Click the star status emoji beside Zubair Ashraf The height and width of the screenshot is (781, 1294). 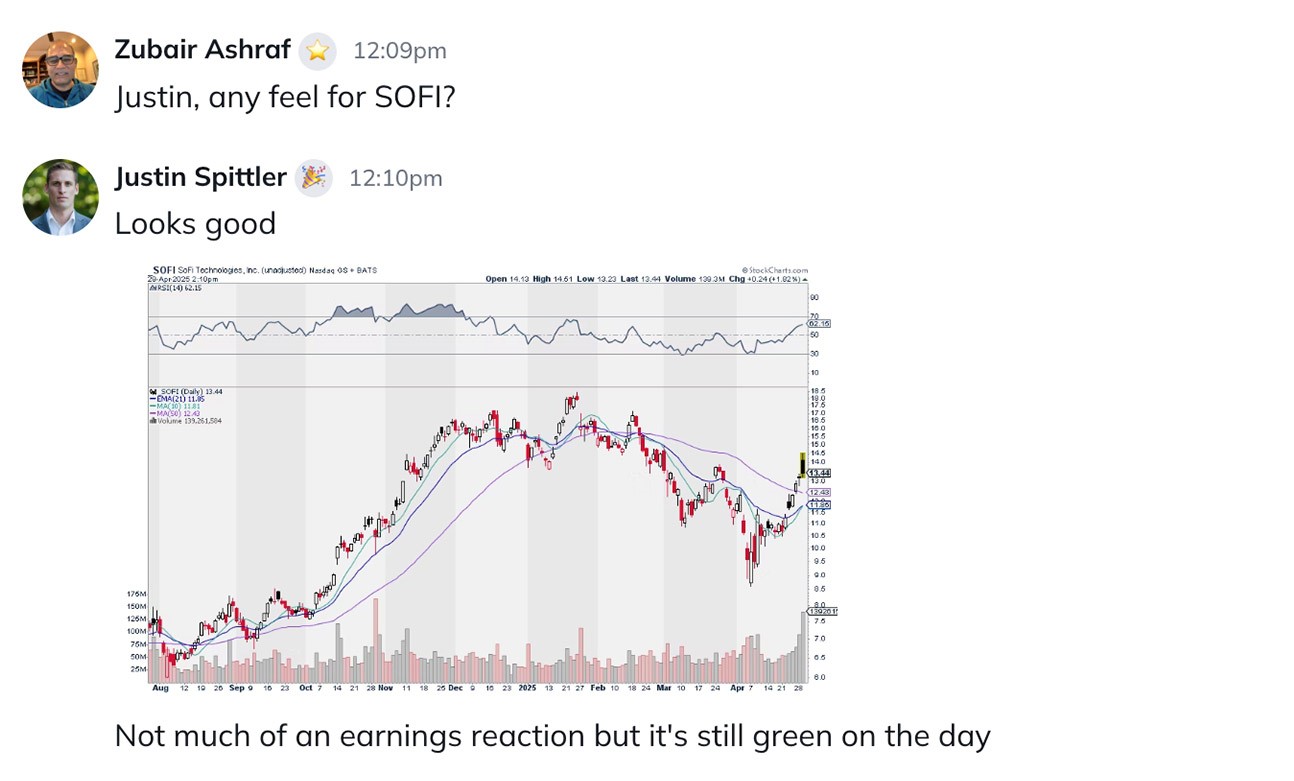coord(317,51)
